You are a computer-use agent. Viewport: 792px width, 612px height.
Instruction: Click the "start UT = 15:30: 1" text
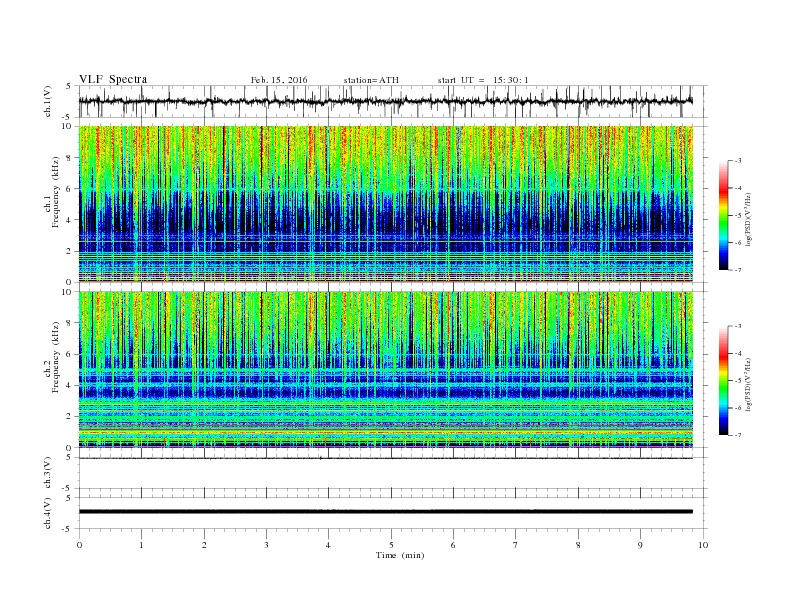click(x=483, y=80)
